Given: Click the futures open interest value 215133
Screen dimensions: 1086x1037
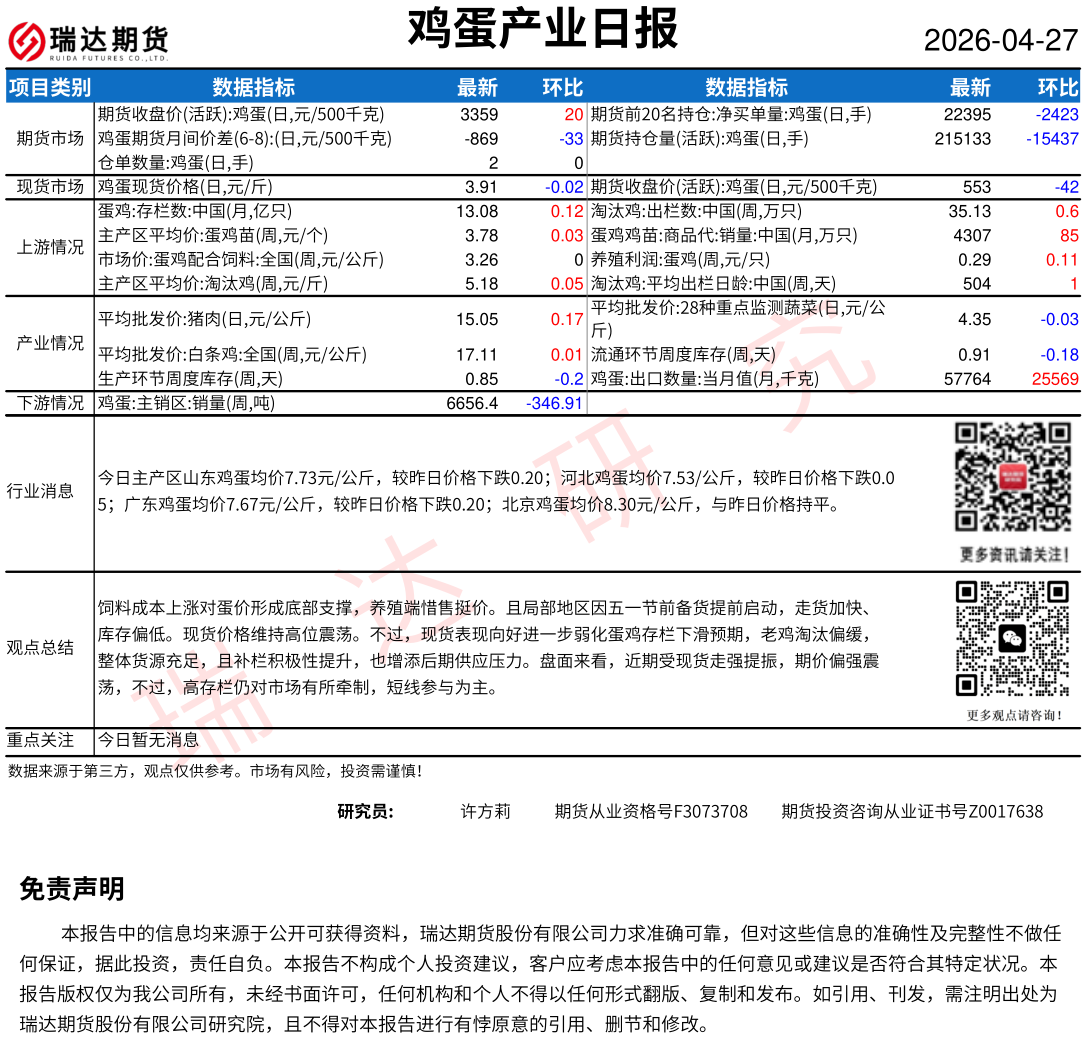Looking at the screenshot, I should [x=962, y=139].
